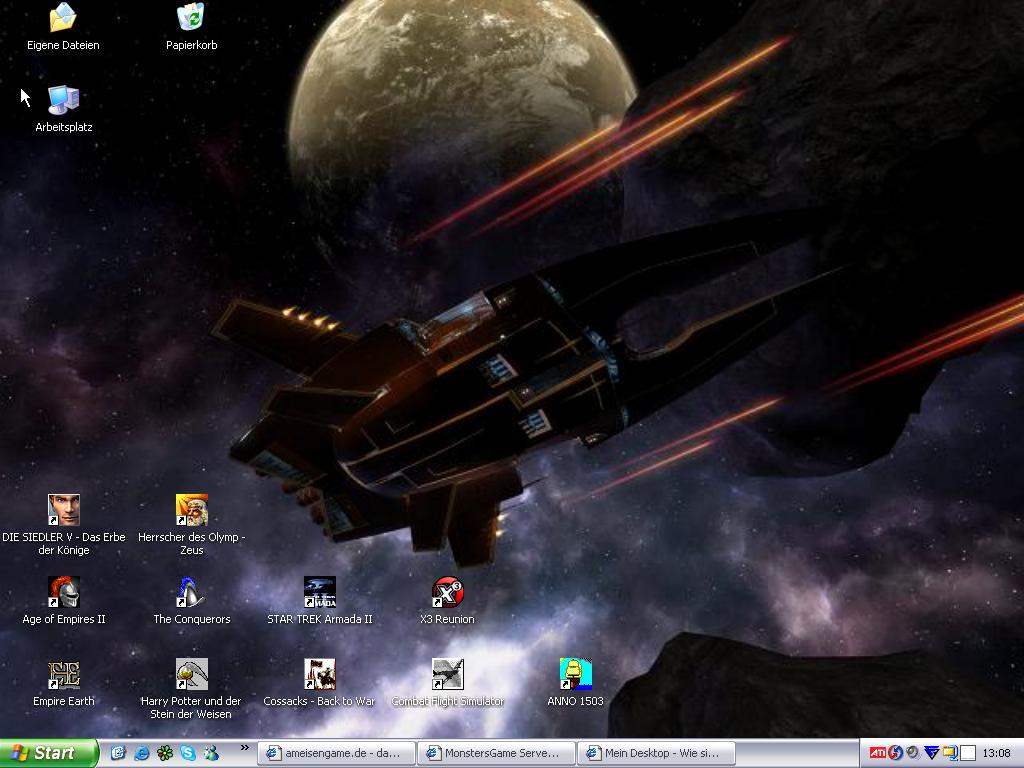
Task: Select Harry Potter und der Stein icon
Action: point(191,674)
